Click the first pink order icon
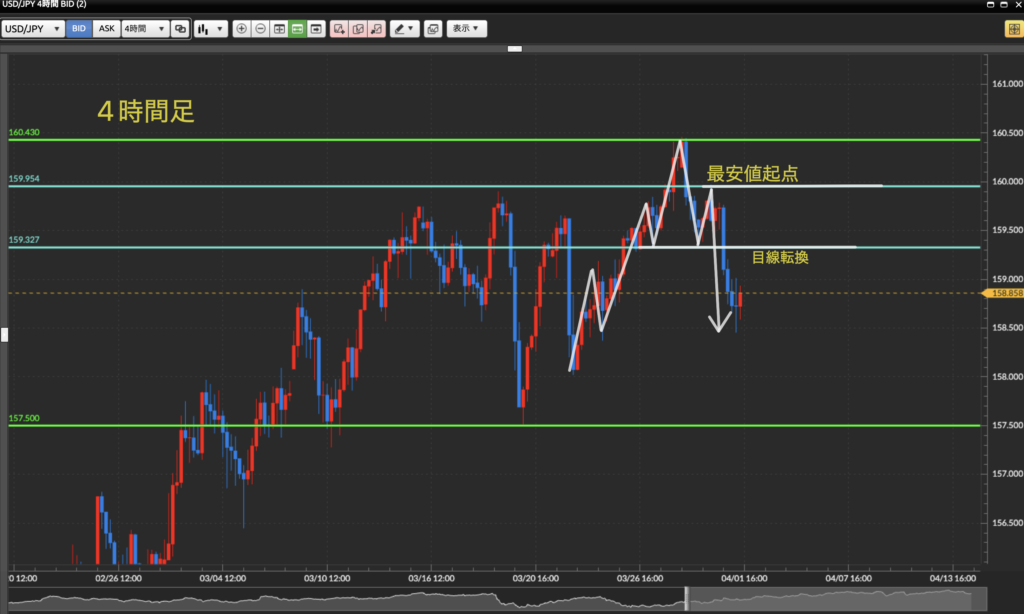Viewport: 1024px width, 614px height. coord(340,29)
